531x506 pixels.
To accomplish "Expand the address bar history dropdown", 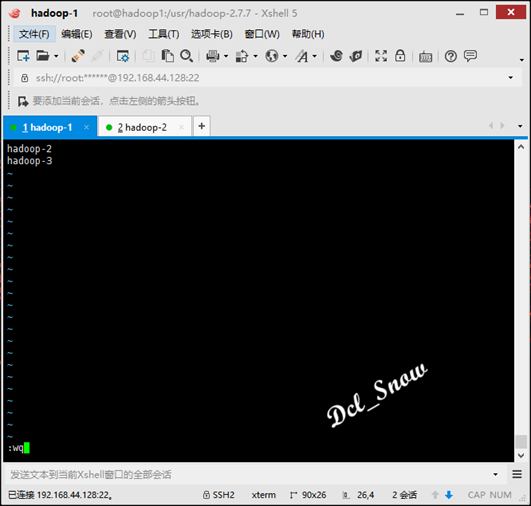I will click(510, 78).
